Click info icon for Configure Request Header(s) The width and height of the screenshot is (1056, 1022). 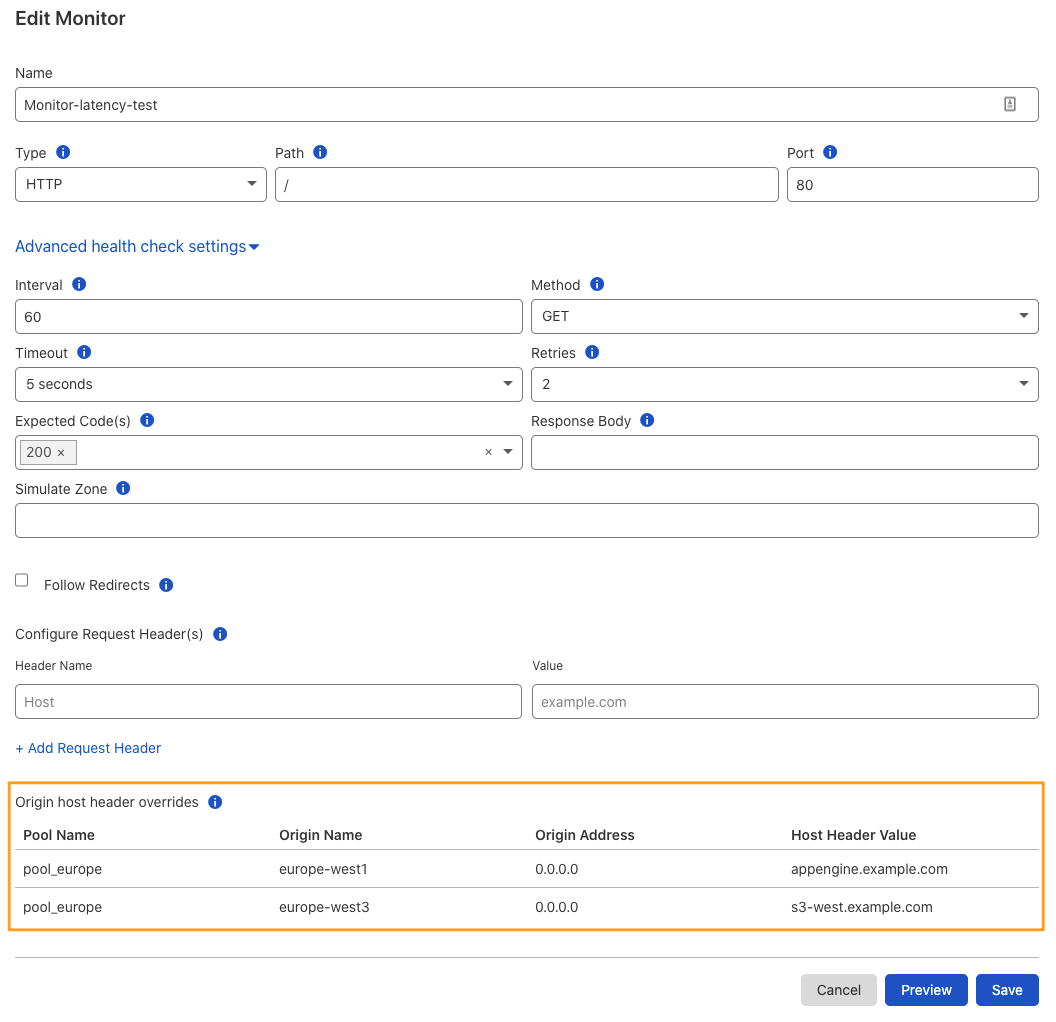click(x=220, y=634)
